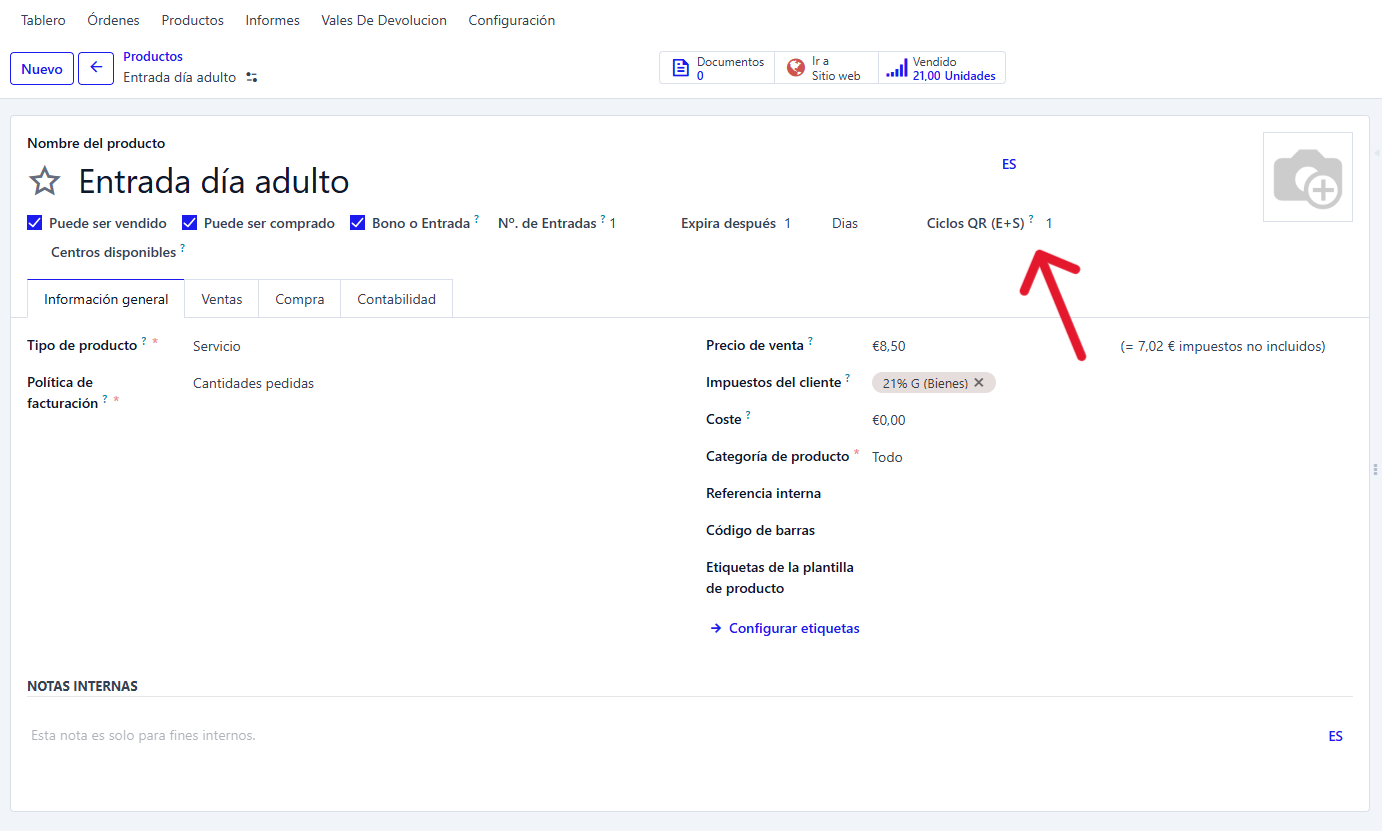
Task: Click the Nuevo button
Action: click(x=42, y=69)
